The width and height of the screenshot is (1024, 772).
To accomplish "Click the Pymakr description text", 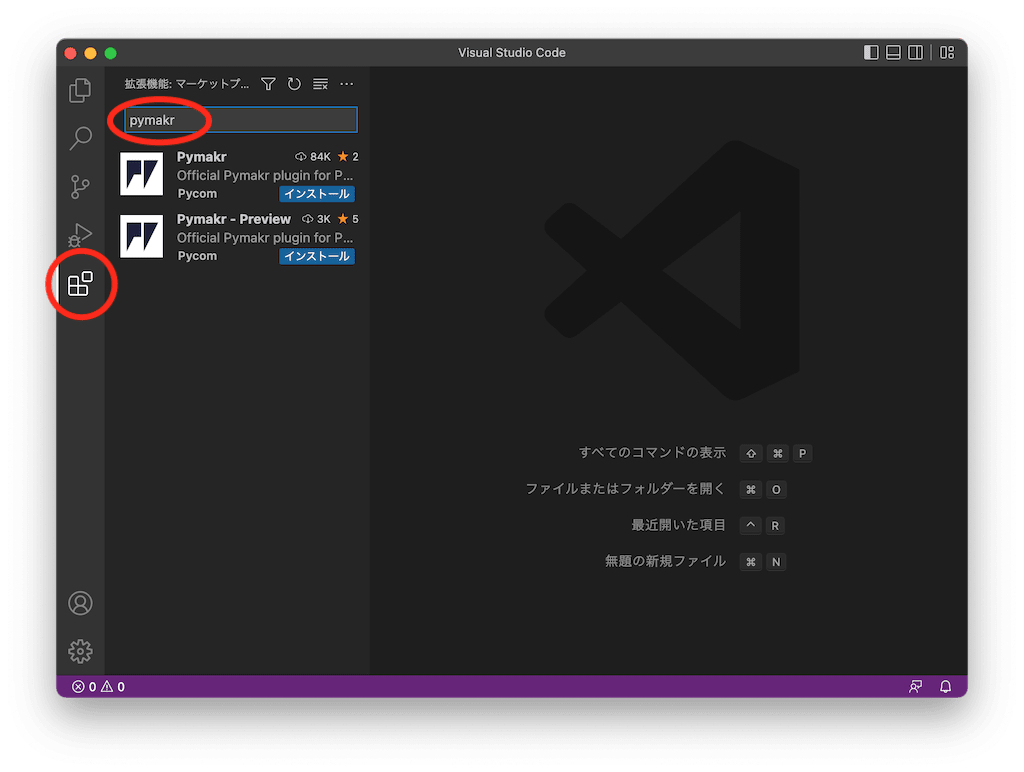I will (264, 176).
